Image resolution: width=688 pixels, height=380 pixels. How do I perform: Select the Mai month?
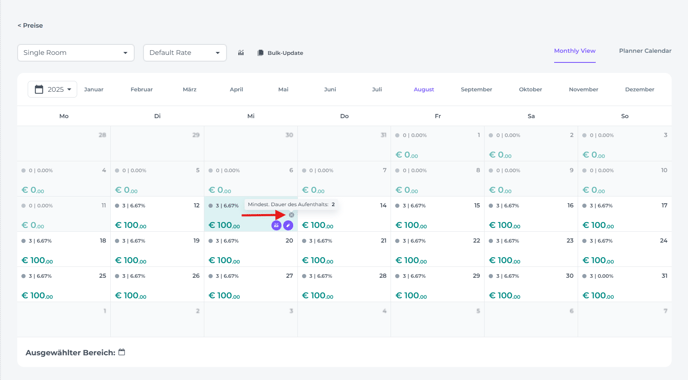click(x=283, y=90)
